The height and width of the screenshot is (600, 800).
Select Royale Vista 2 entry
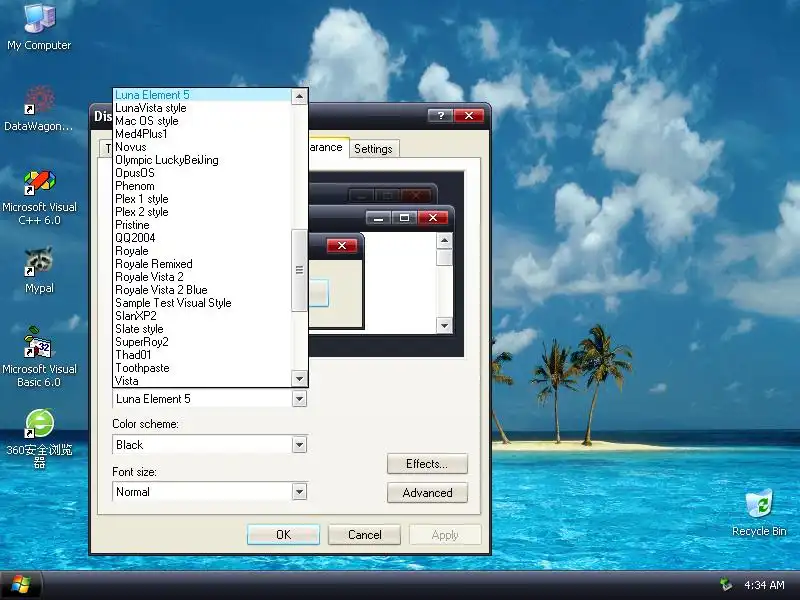point(202,277)
